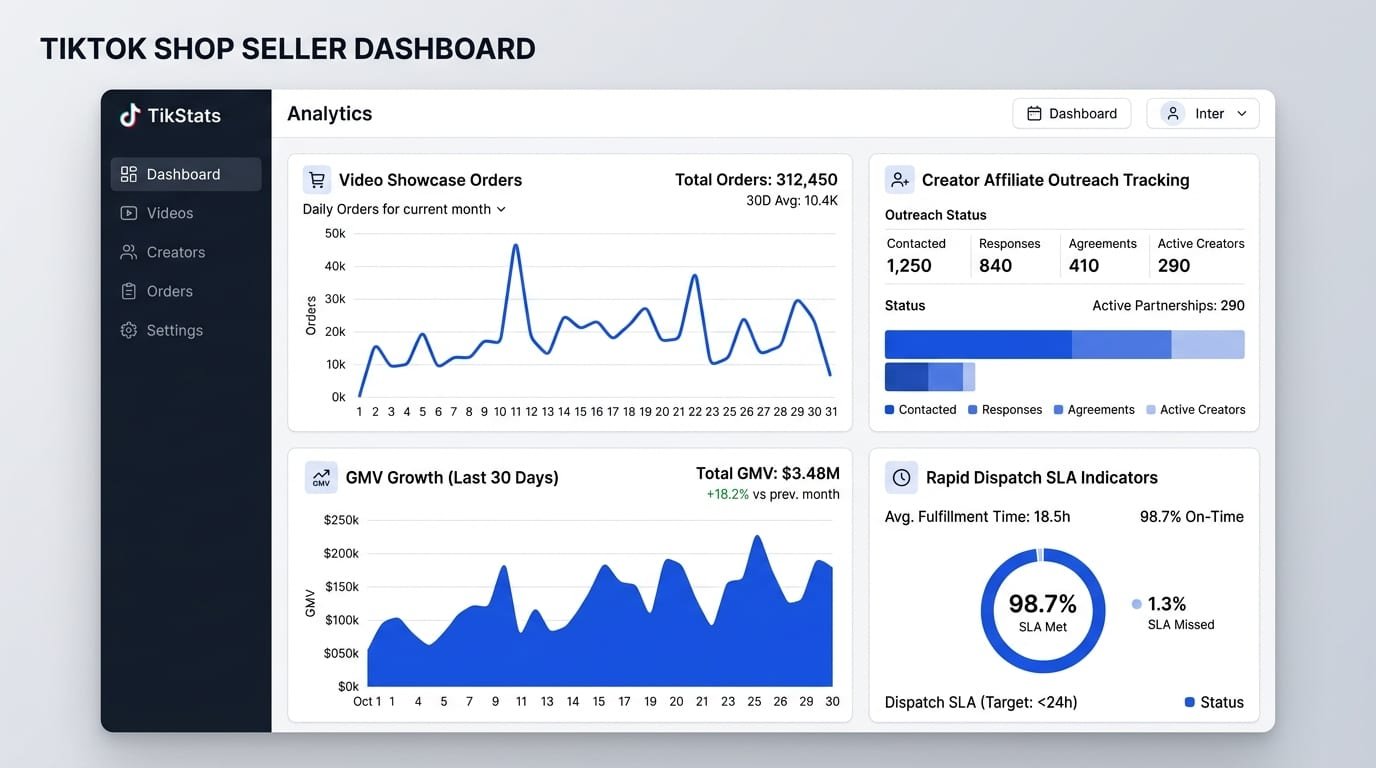
Task: Click the Video Showcase Orders title
Action: point(431,180)
